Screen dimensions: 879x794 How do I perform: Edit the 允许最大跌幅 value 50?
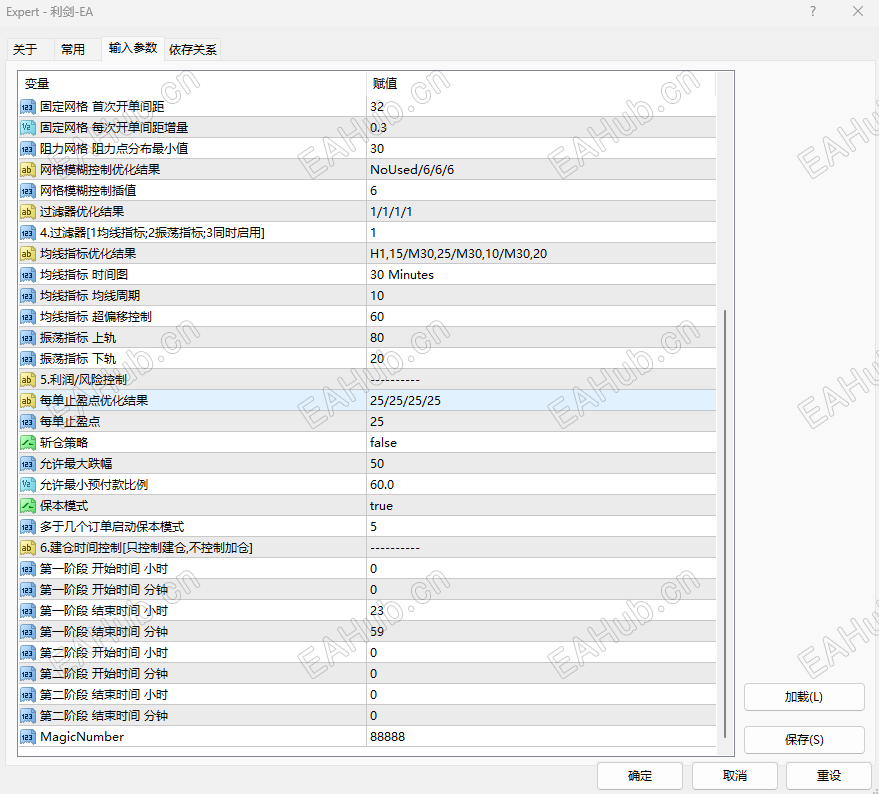pyautogui.click(x=541, y=464)
